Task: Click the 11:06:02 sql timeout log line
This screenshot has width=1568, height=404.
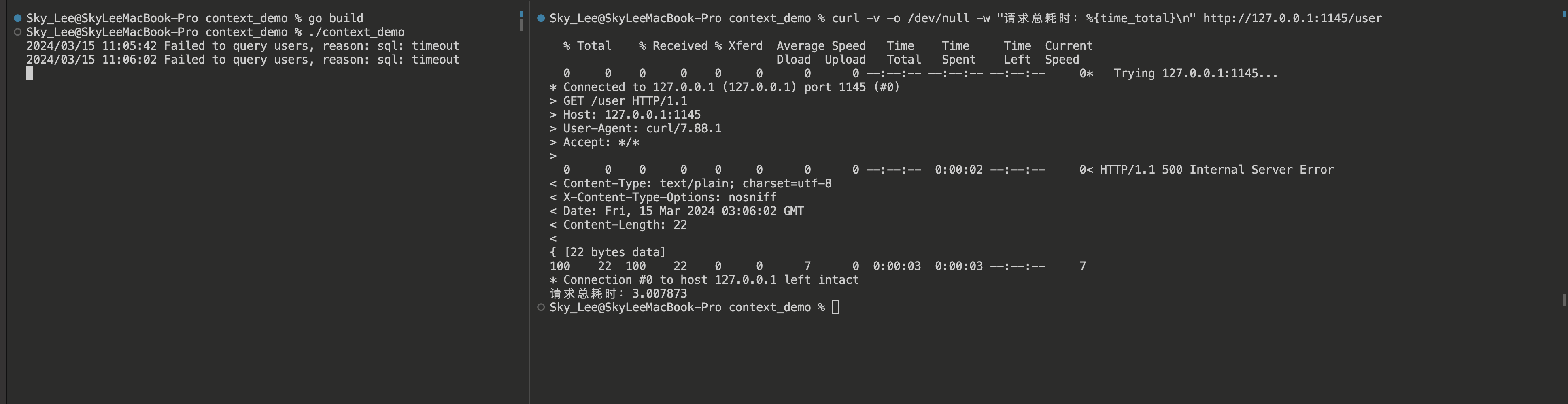Action: 242,60
